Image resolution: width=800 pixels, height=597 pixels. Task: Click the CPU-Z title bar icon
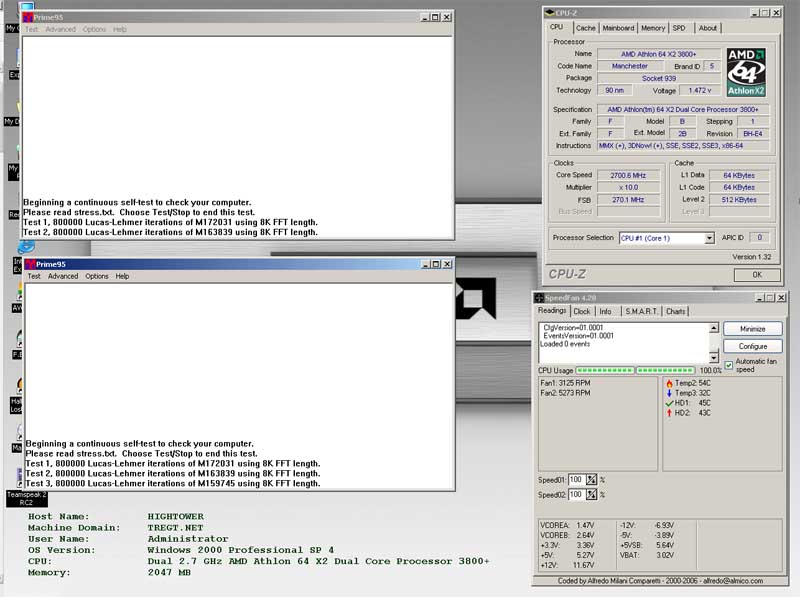549,13
